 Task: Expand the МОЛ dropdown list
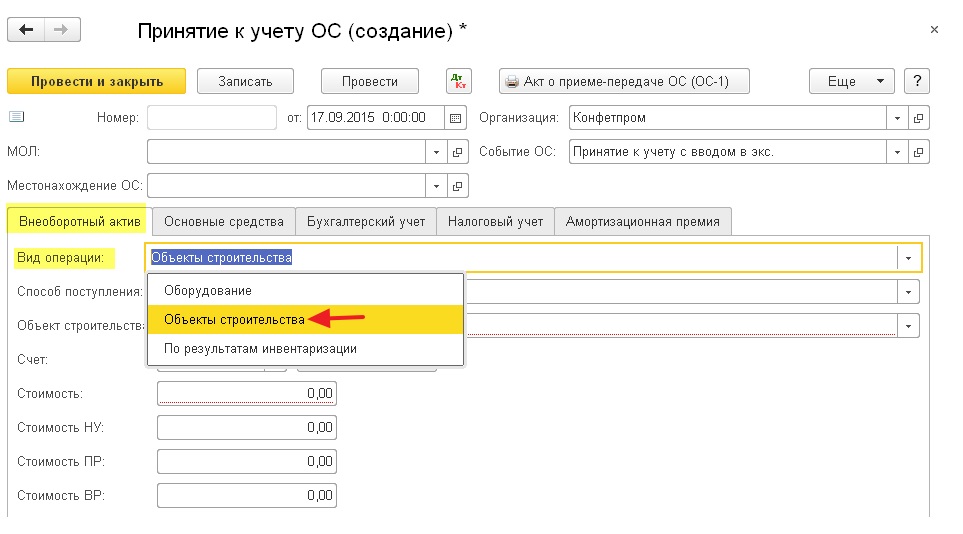pyautogui.click(x=436, y=152)
